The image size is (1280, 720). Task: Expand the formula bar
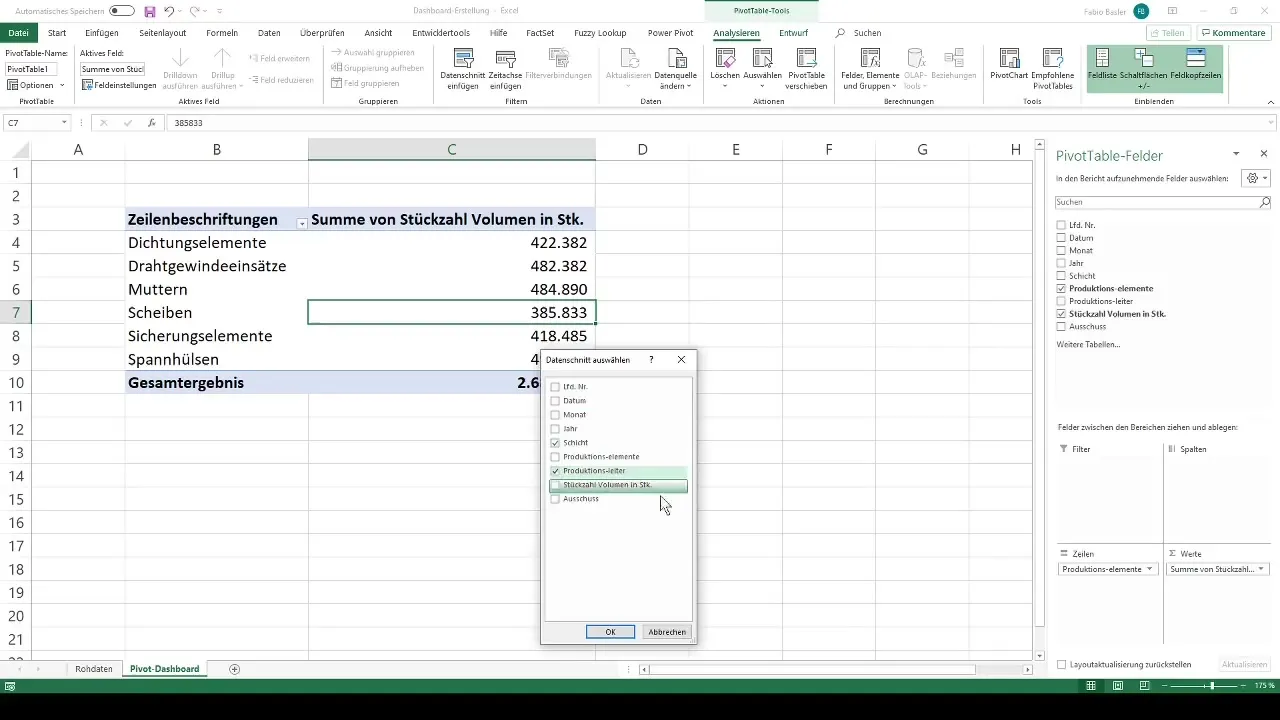1270,123
